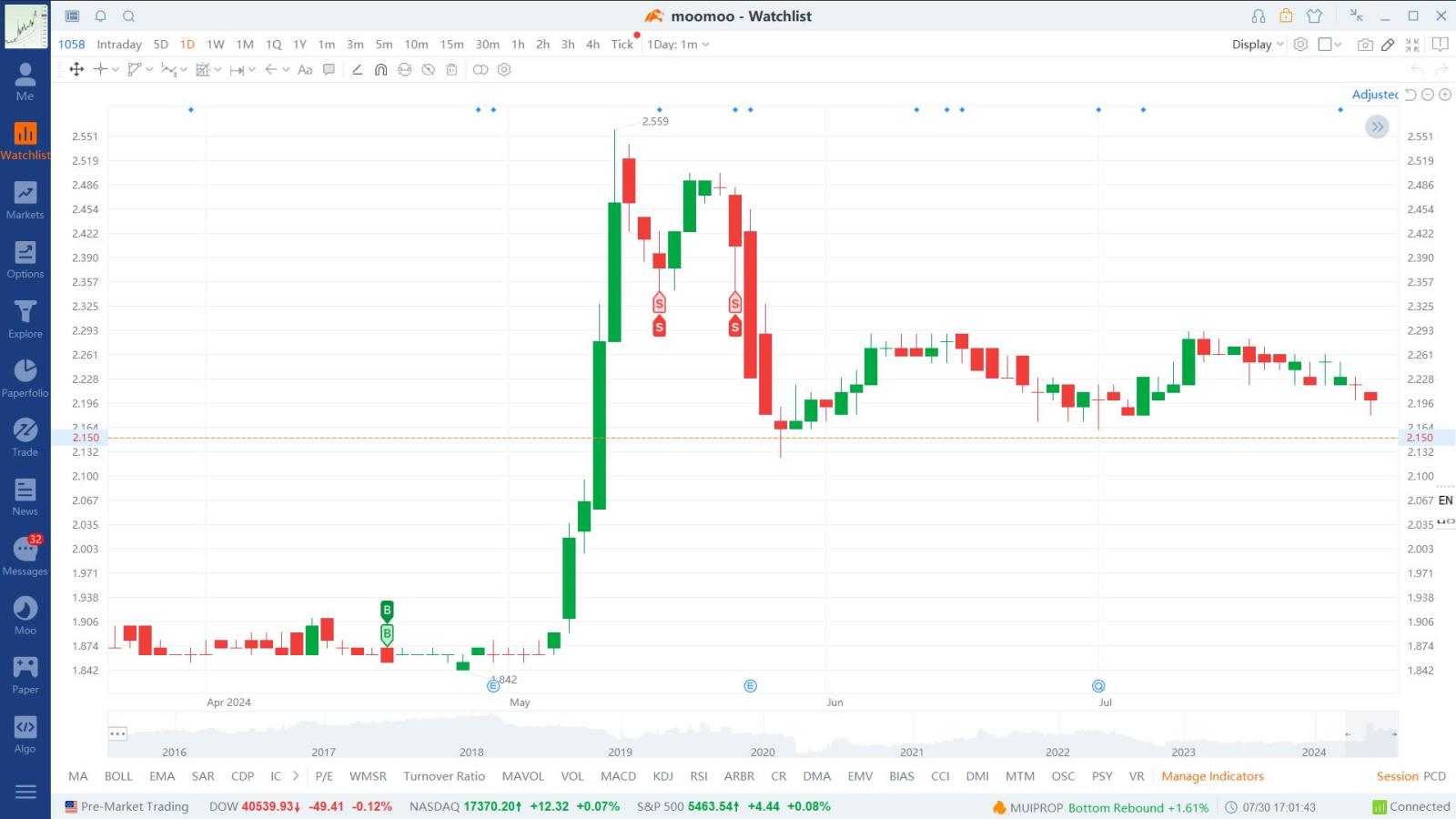Open the timeline overview options (…) button
The image size is (1456, 819).
118,733
